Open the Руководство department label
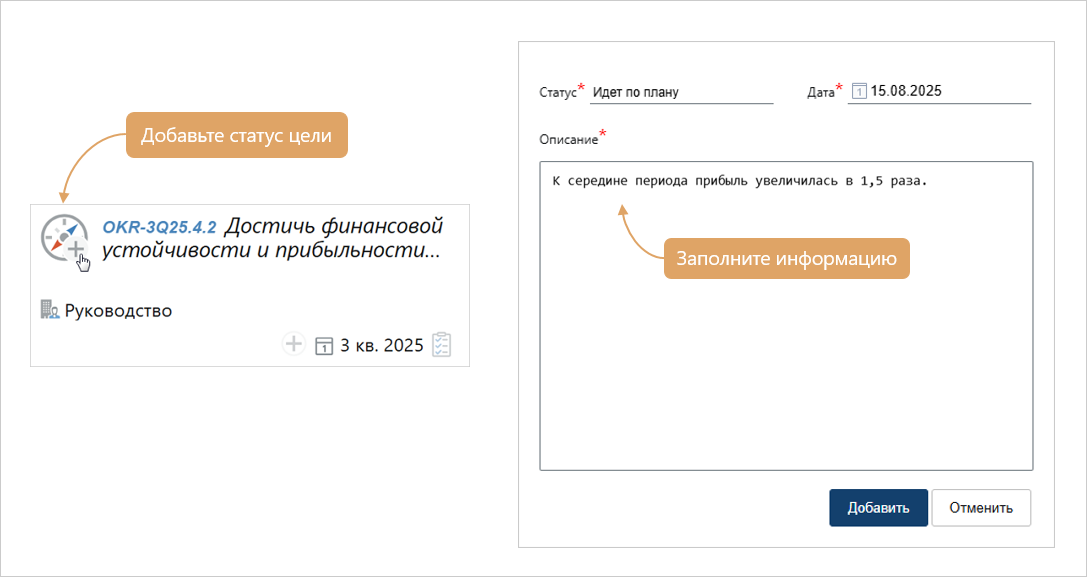This screenshot has height=577, width=1087. [x=119, y=311]
